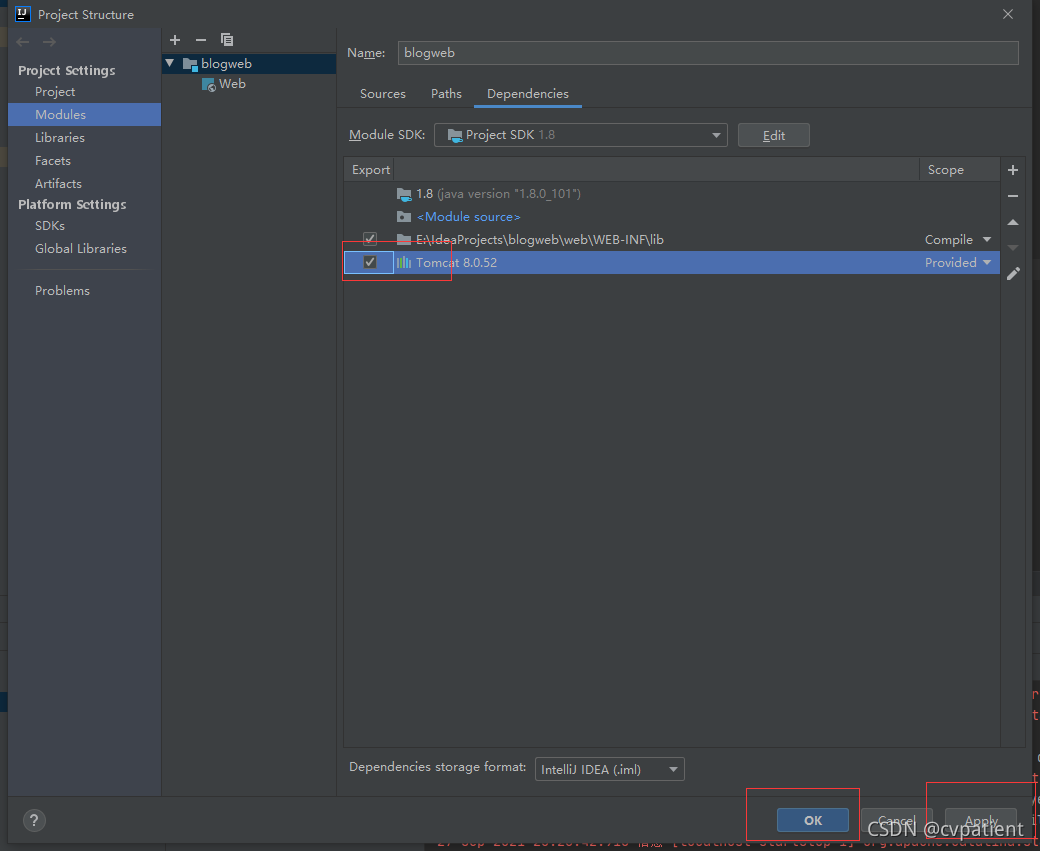The image size is (1040, 851).
Task: Click the blogweb module folder icon
Action: (x=190, y=64)
